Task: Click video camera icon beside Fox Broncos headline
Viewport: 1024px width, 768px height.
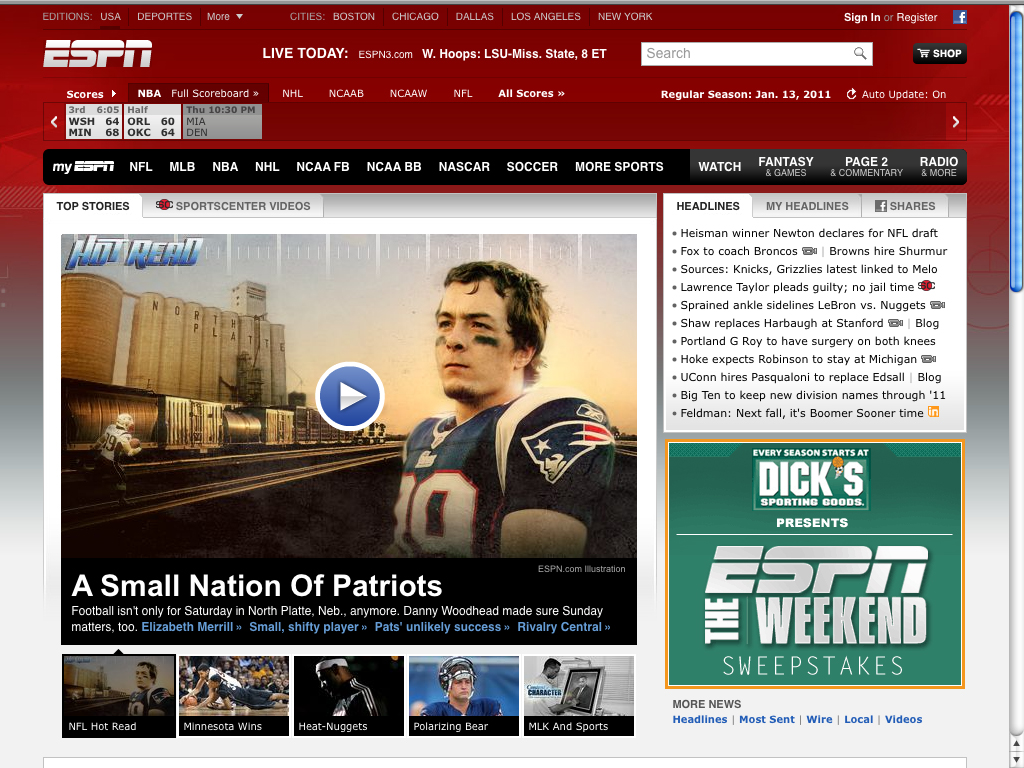Action: pyautogui.click(x=809, y=251)
